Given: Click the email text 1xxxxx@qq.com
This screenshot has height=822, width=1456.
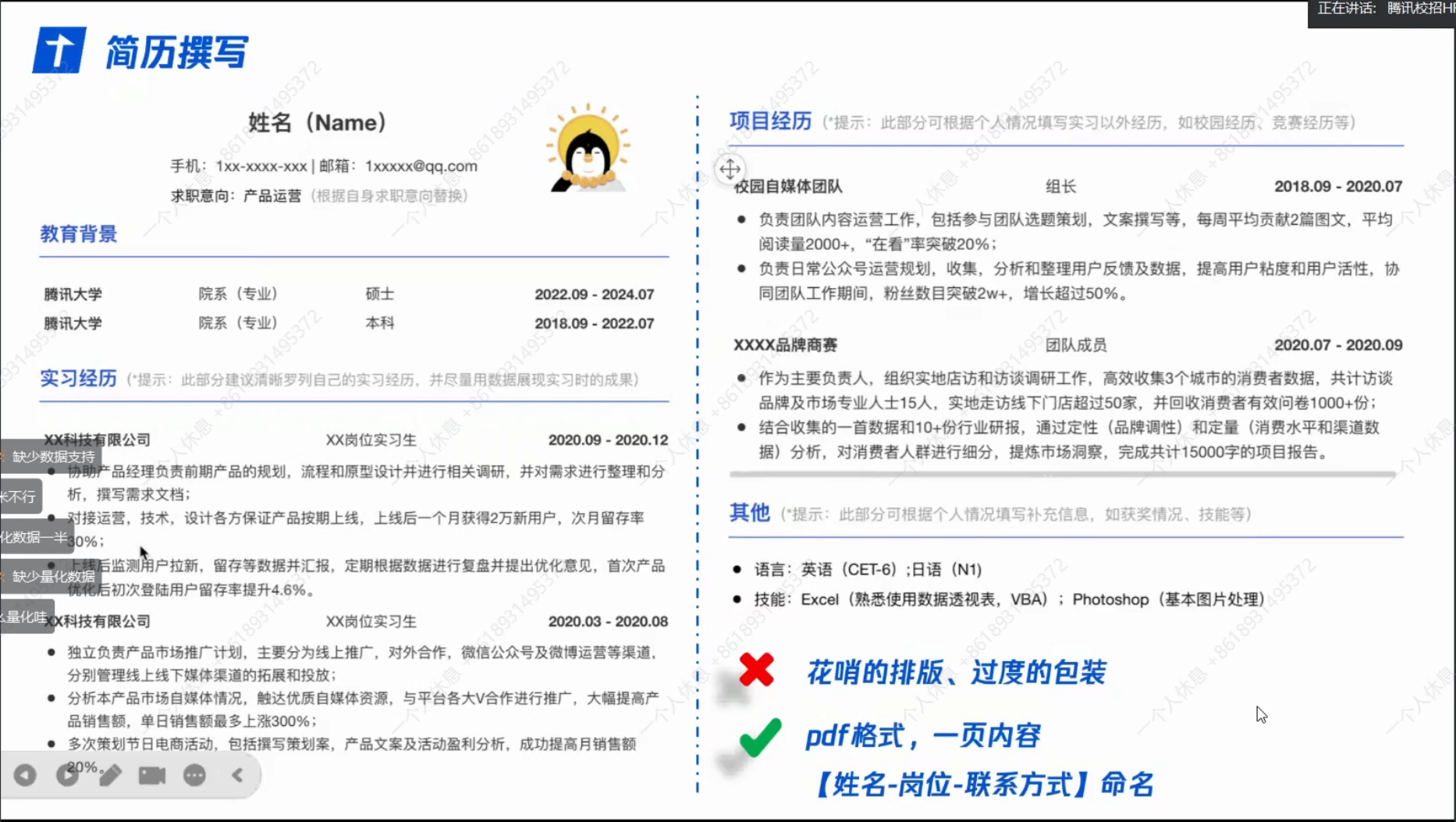Looking at the screenshot, I should coord(421,166).
